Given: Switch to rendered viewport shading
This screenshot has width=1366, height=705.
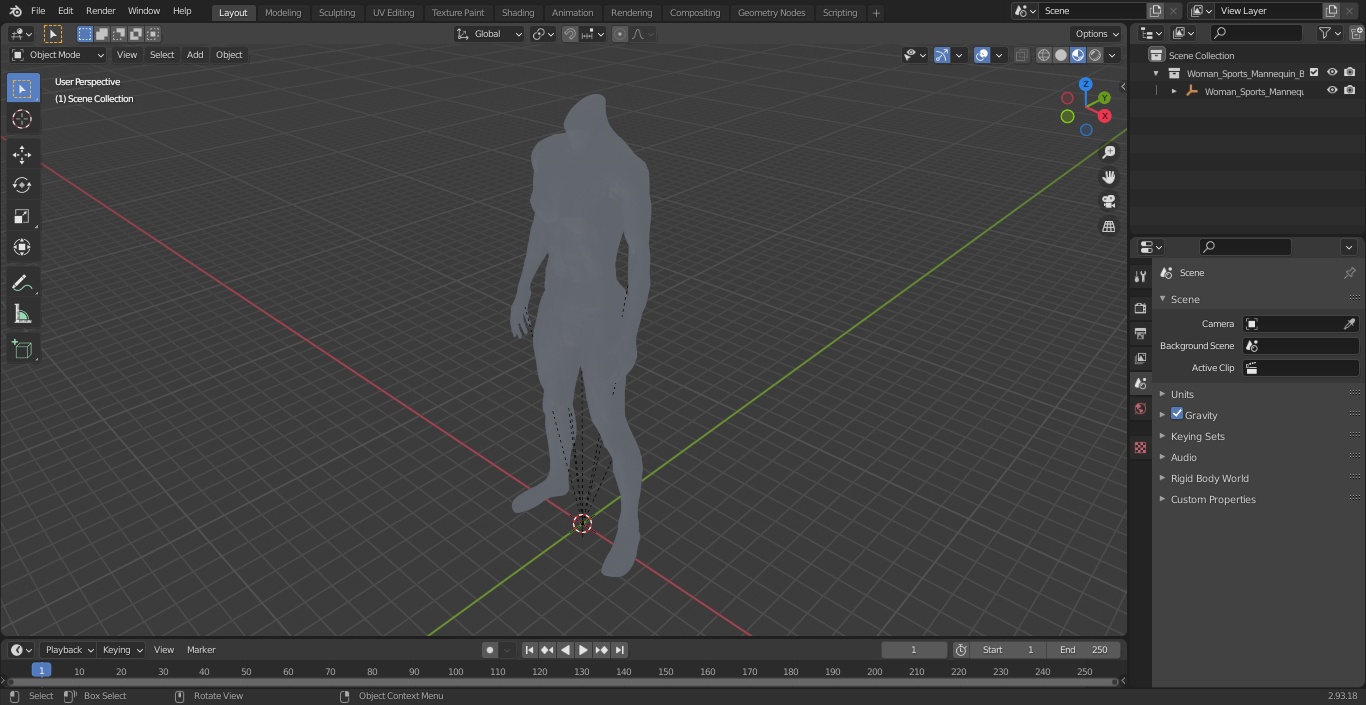Looking at the screenshot, I should (1095, 55).
